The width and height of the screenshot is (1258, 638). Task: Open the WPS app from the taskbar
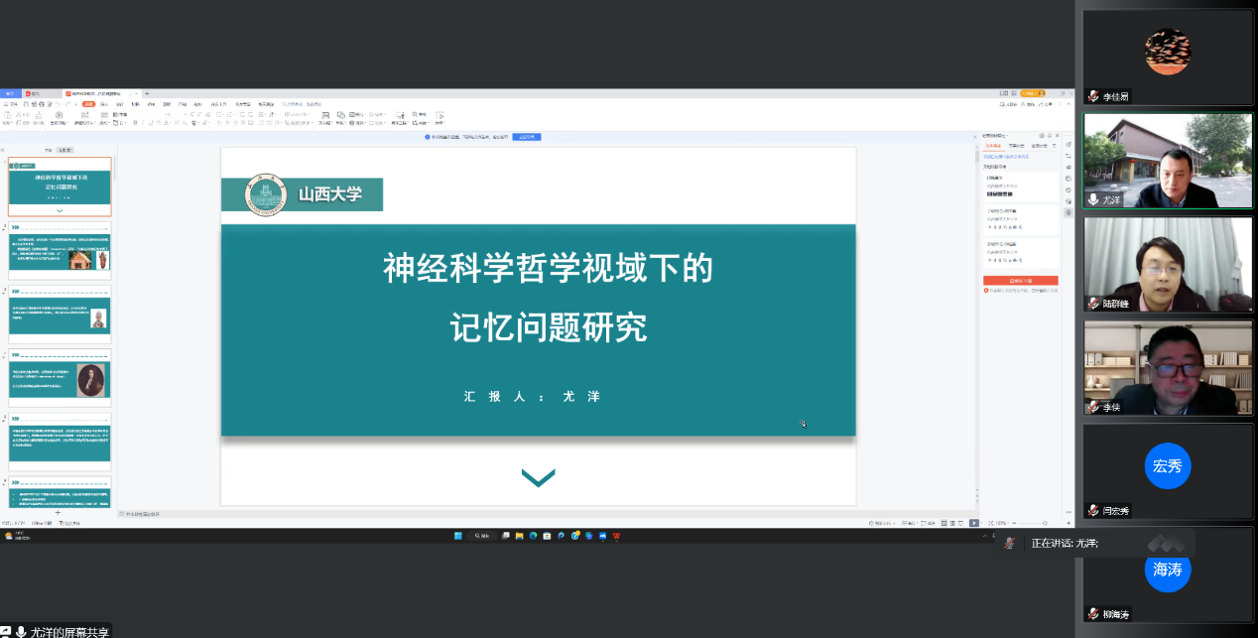click(x=617, y=535)
